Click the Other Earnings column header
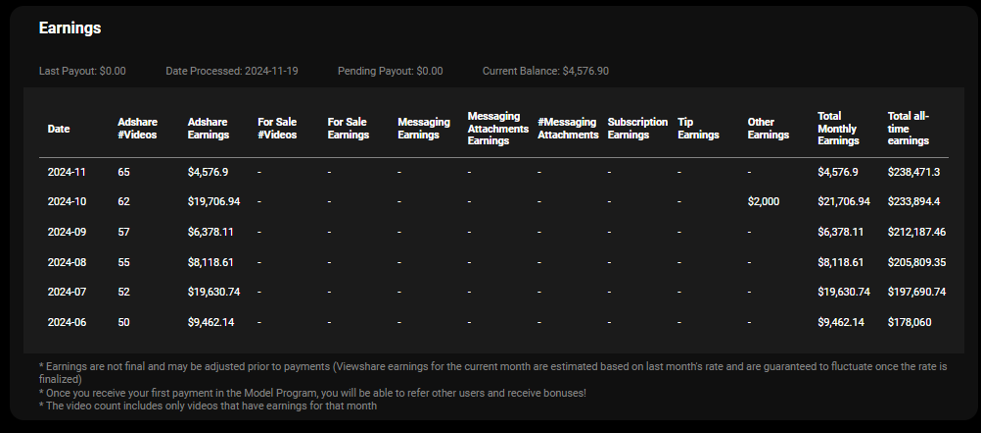 (768, 129)
